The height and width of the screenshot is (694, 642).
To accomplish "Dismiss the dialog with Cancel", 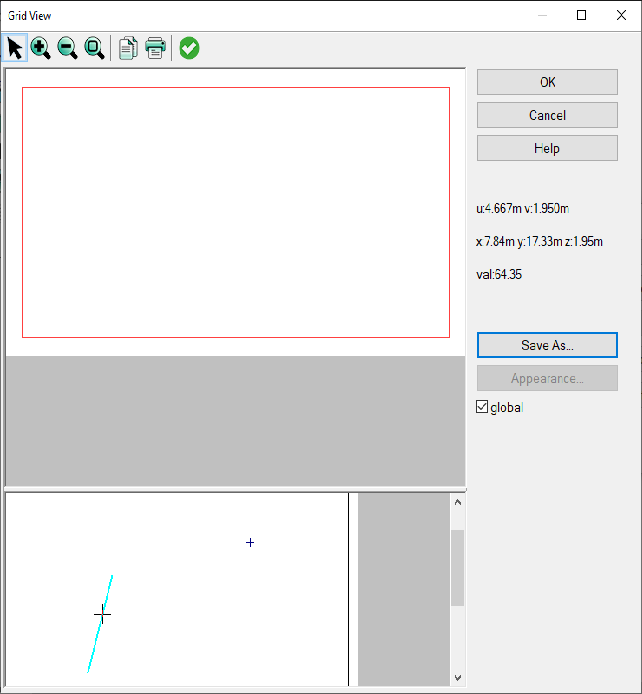I will 547,115.
